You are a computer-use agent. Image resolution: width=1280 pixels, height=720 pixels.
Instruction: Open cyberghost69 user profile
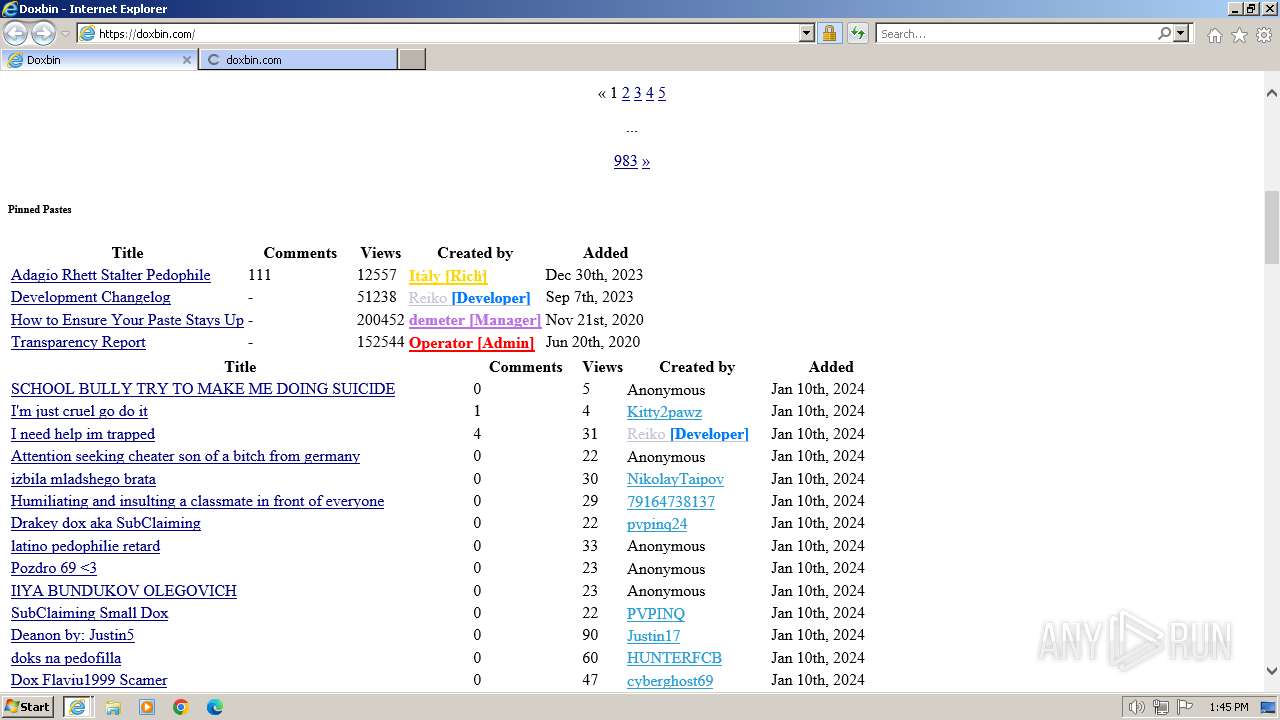670,681
